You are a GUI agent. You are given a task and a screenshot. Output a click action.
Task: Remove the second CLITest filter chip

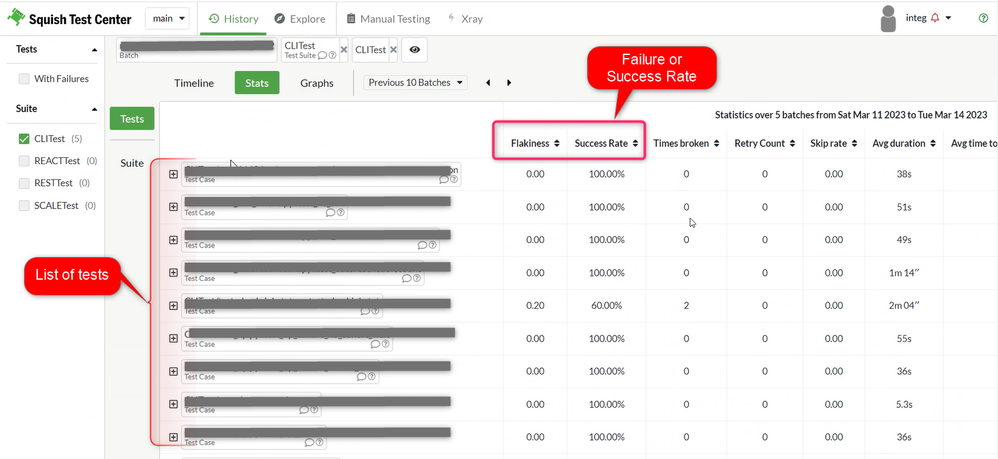(x=393, y=50)
